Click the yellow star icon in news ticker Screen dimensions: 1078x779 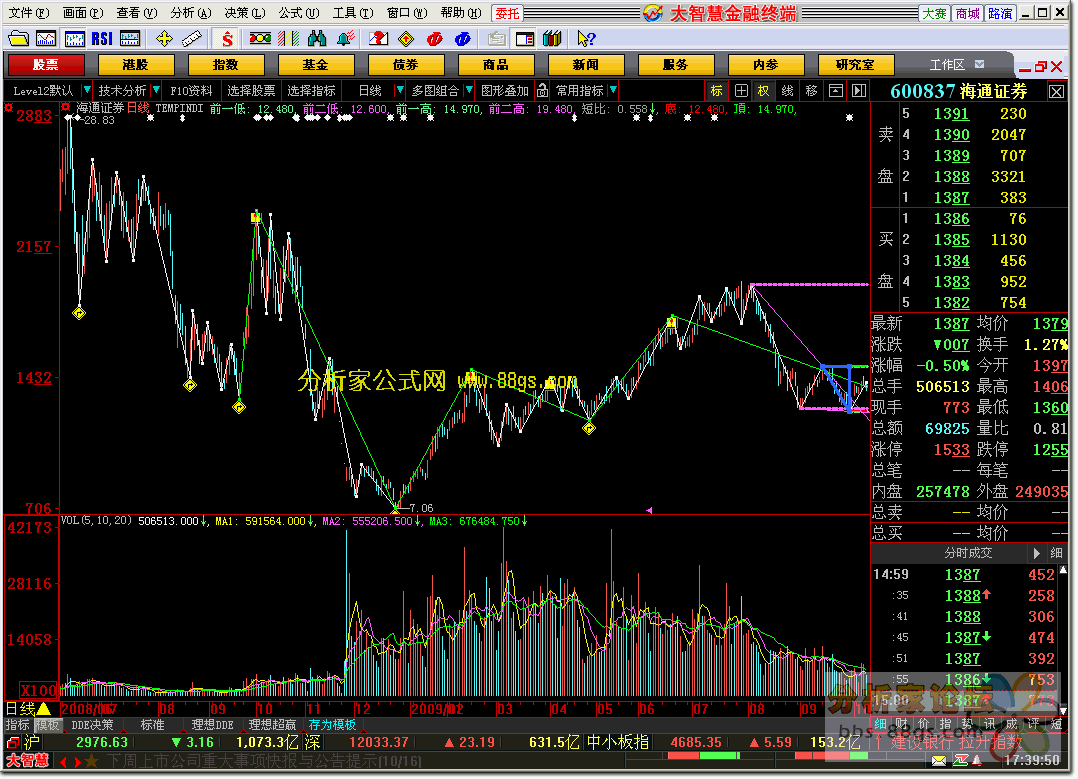point(92,761)
